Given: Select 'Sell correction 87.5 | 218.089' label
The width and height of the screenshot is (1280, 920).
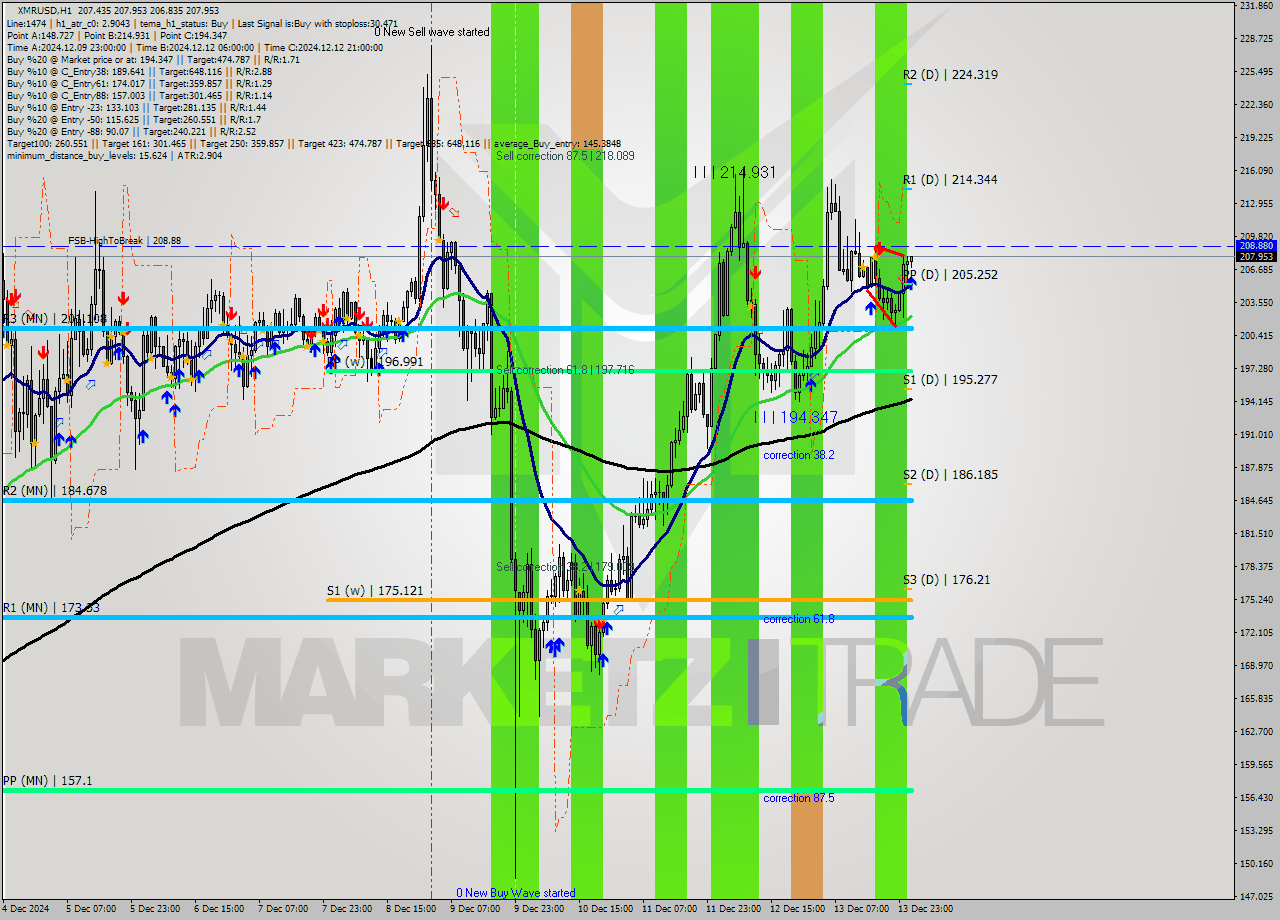Looking at the screenshot, I should coord(565,156).
